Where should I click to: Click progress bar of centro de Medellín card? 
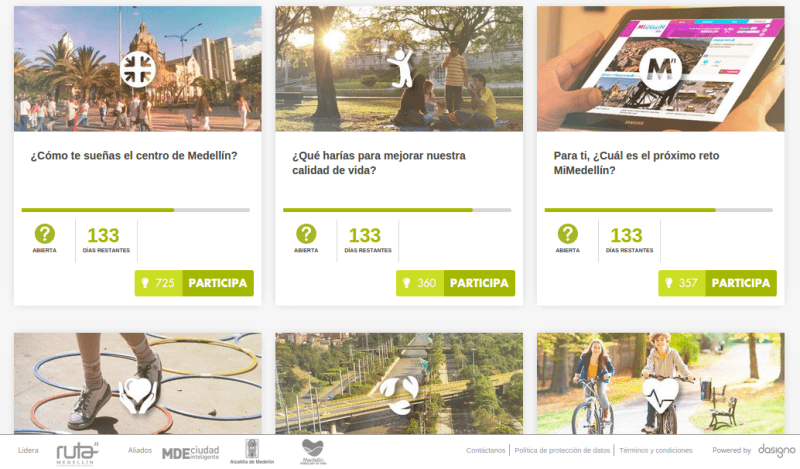pyautogui.click(x=136, y=210)
